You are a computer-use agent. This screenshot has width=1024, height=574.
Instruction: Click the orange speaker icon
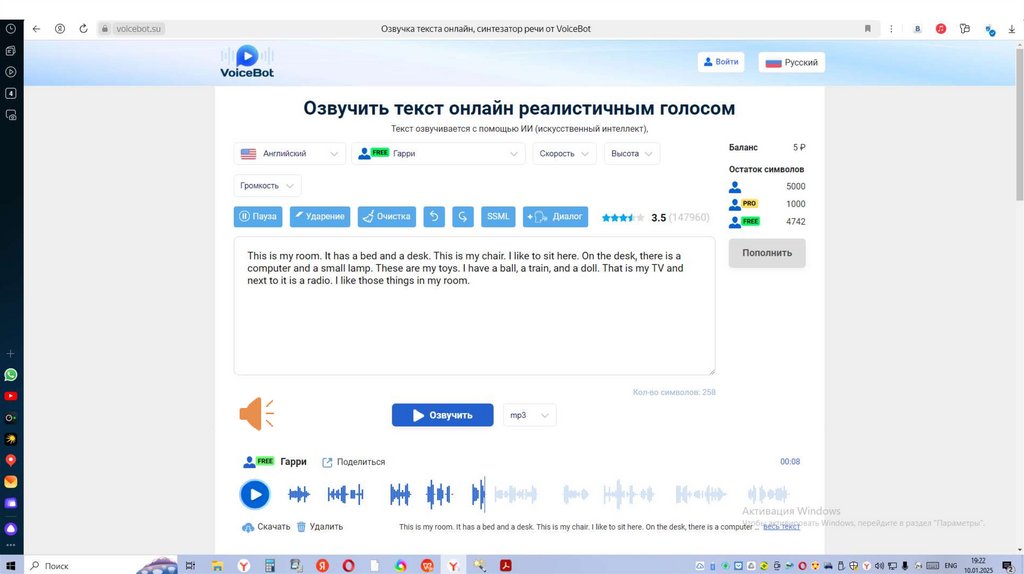[256, 414]
